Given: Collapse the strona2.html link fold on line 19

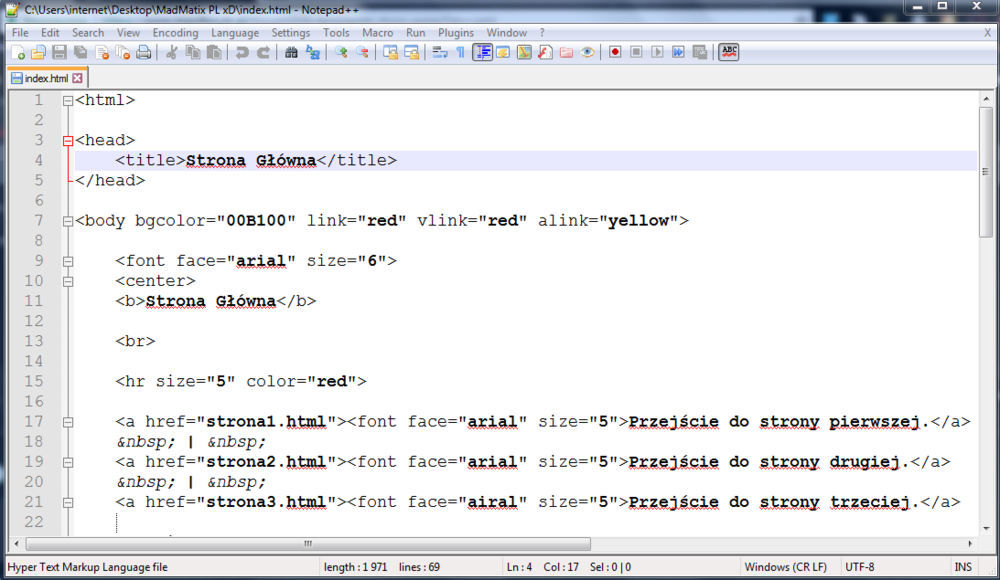Looking at the screenshot, I should point(68,463).
